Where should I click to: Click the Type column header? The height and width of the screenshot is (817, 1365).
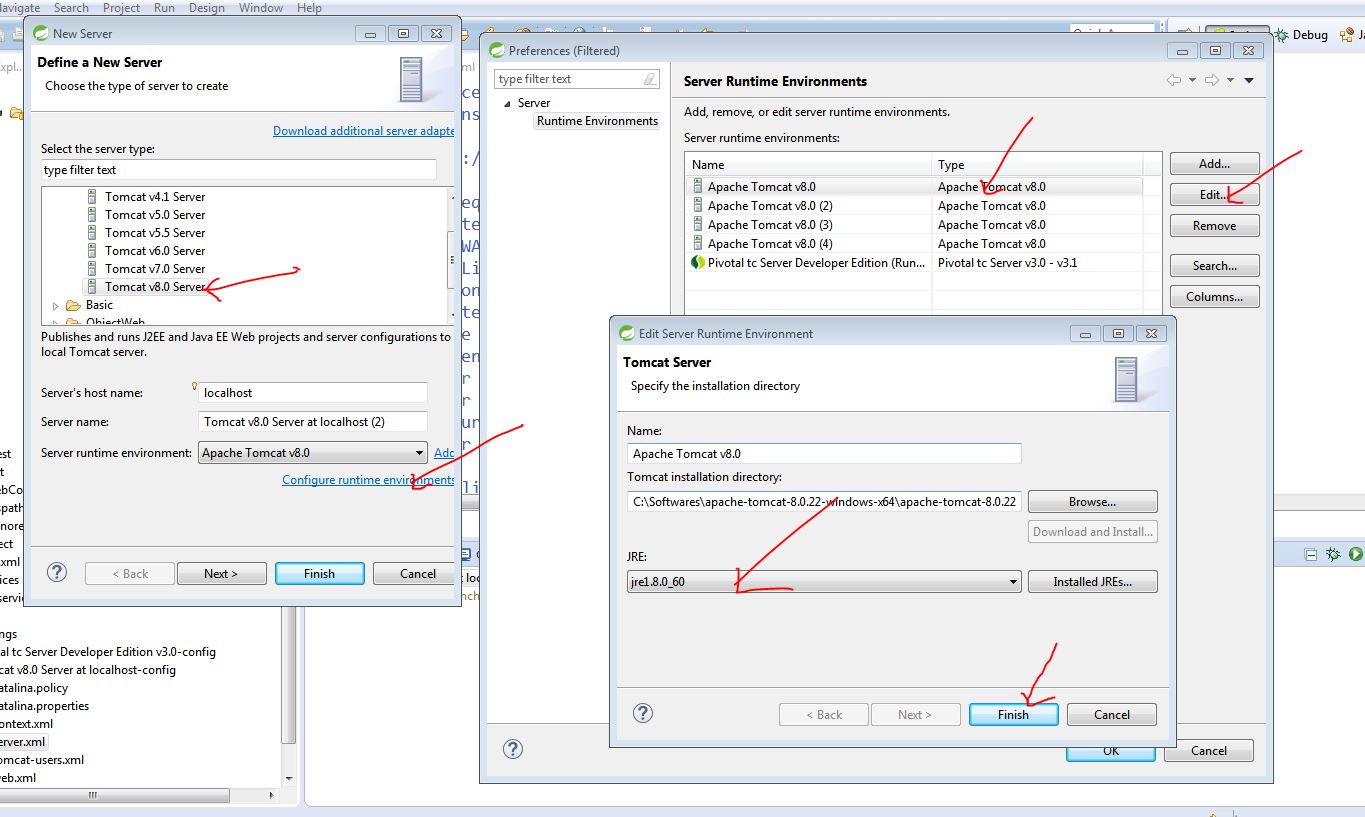click(1037, 165)
